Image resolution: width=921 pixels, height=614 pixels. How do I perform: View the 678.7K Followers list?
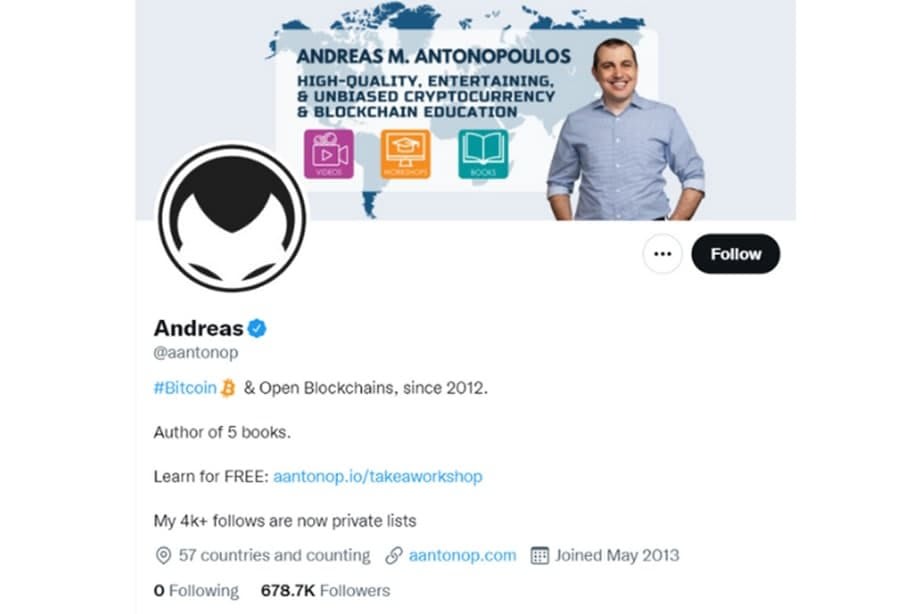(325, 590)
